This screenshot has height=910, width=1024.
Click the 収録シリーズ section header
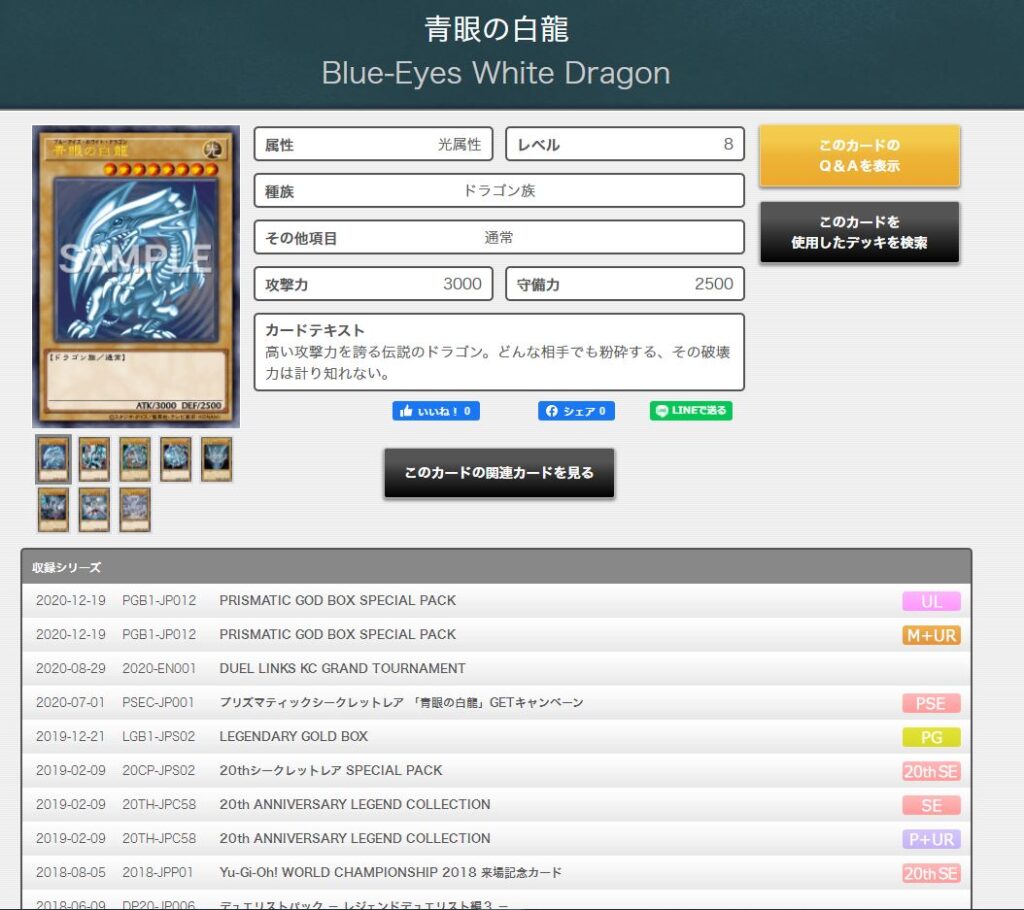click(x=496, y=566)
